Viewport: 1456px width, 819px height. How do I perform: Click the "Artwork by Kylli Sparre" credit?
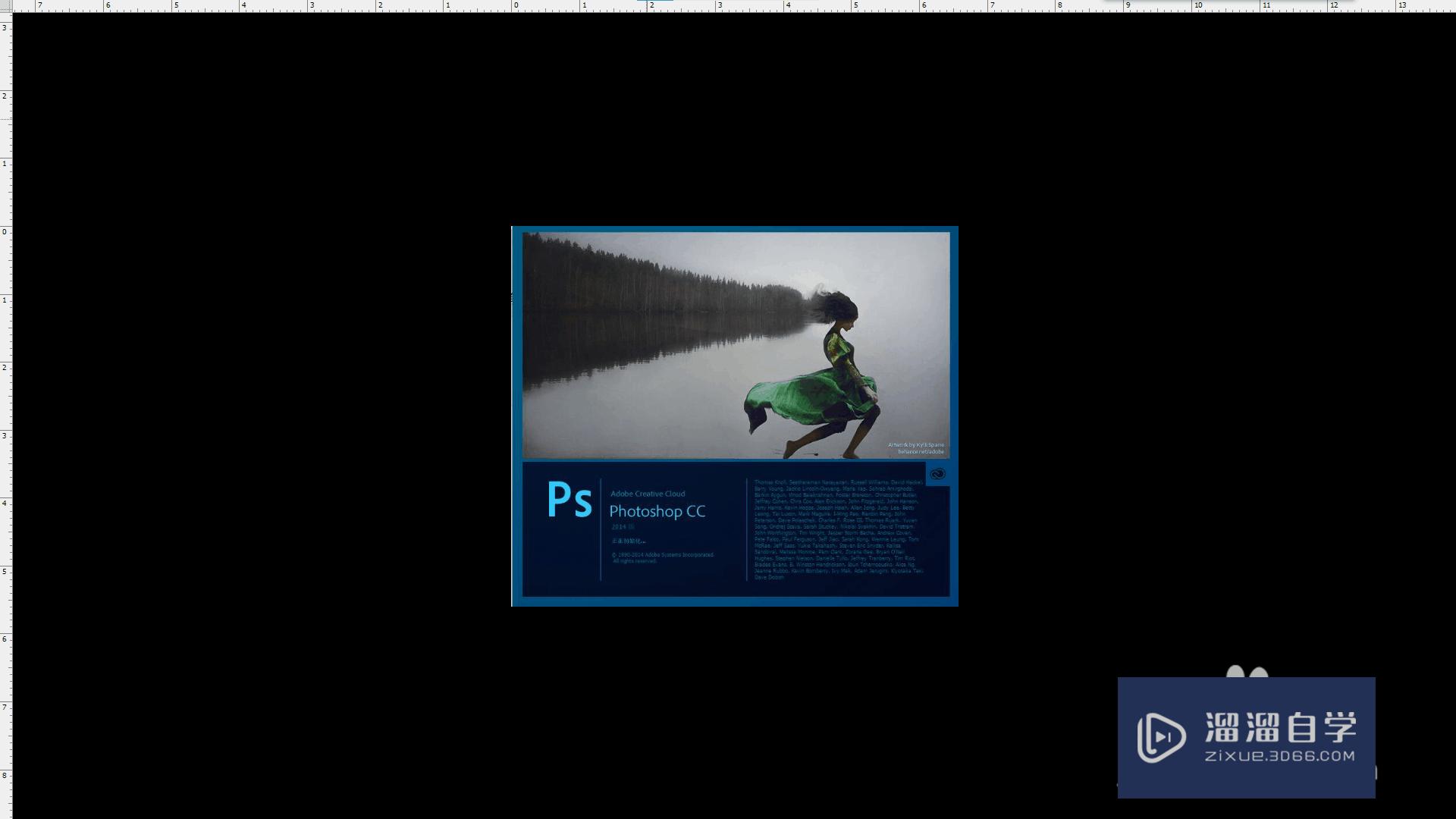point(916,445)
